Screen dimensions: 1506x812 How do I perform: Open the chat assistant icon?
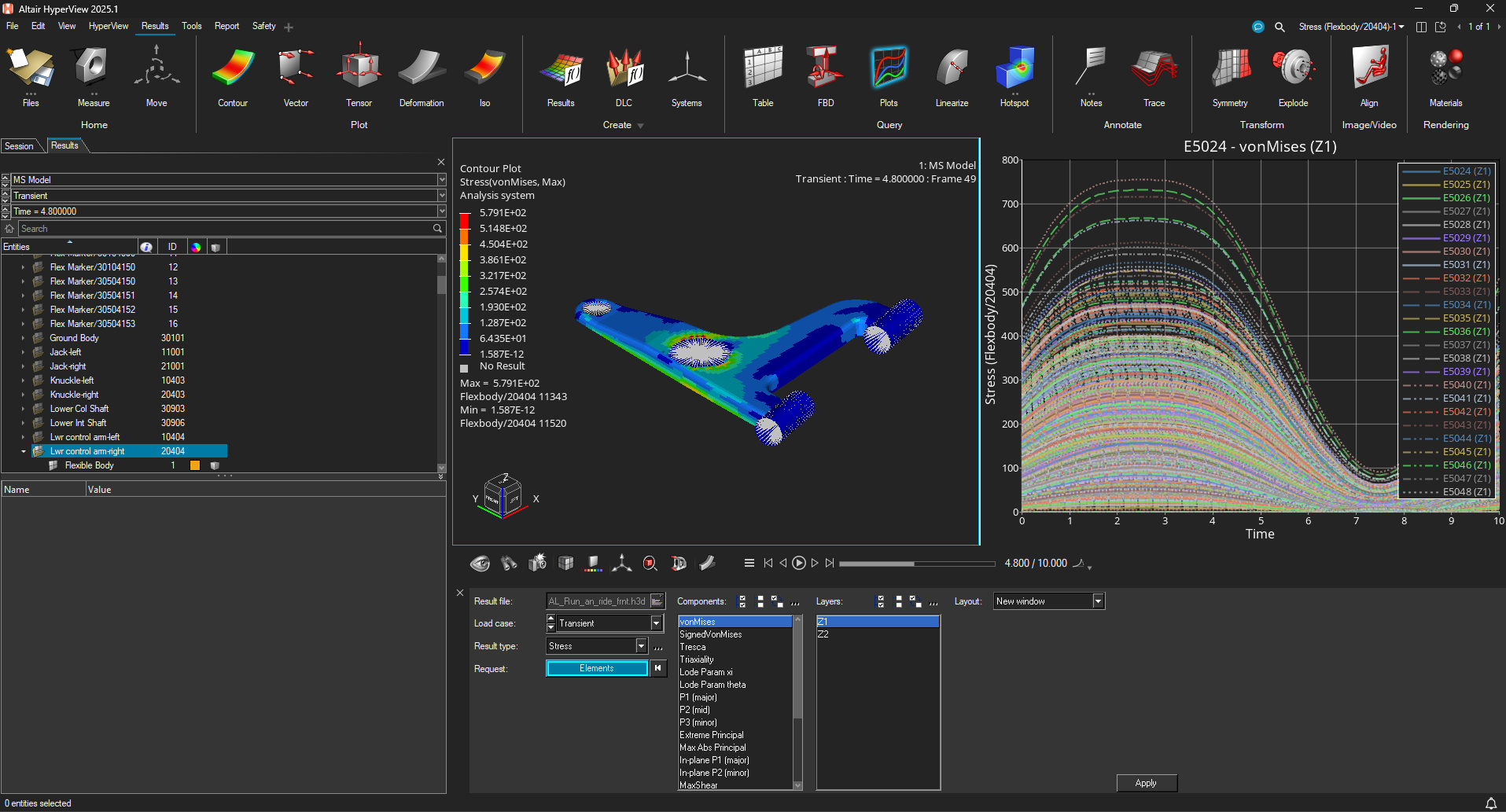(1258, 27)
